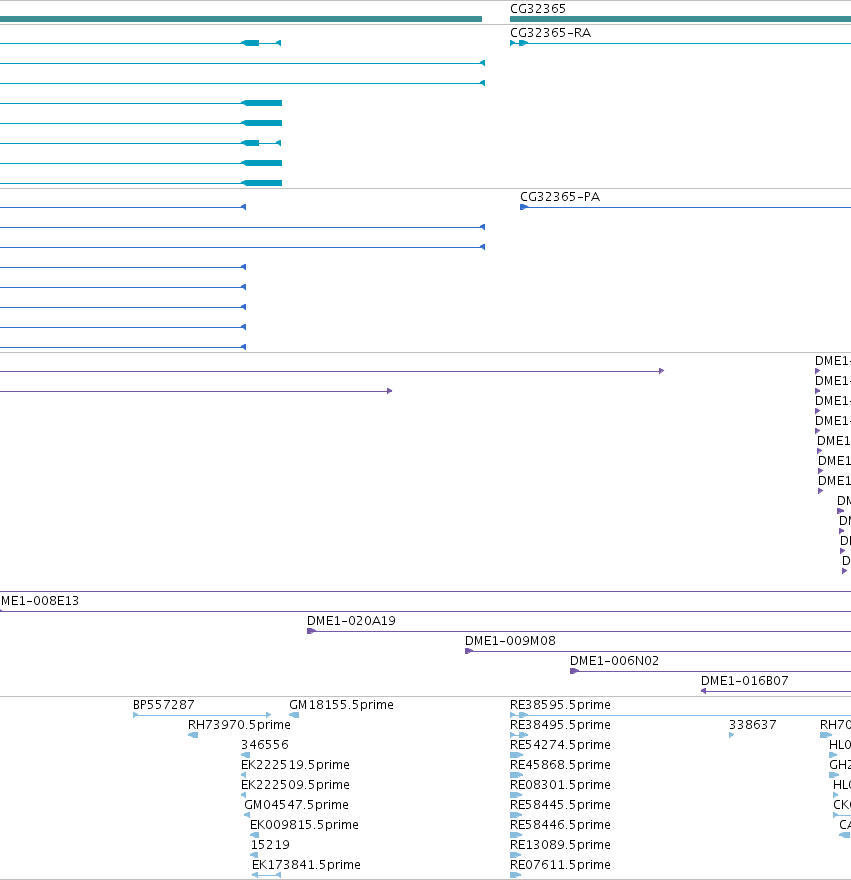
Task: Open the RE58445.5prime EST label
Action: (560, 805)
